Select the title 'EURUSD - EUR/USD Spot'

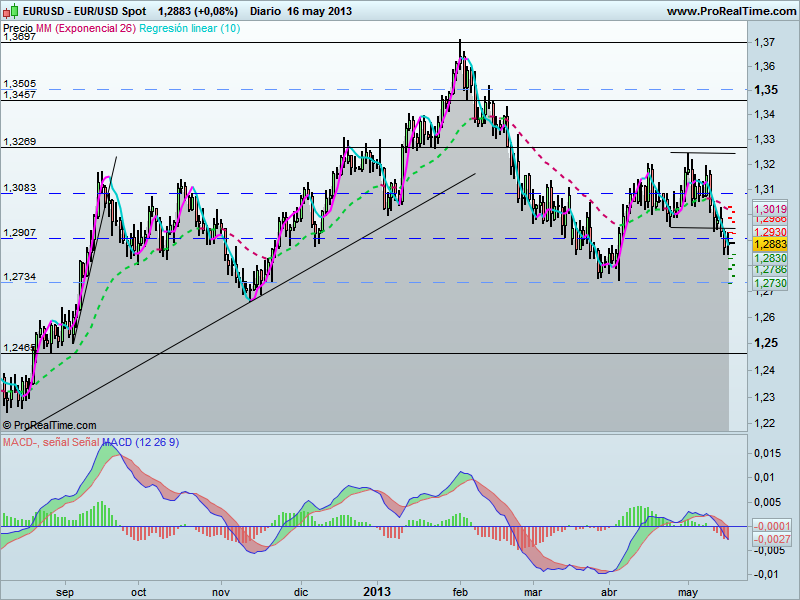[x=85, y=11]
